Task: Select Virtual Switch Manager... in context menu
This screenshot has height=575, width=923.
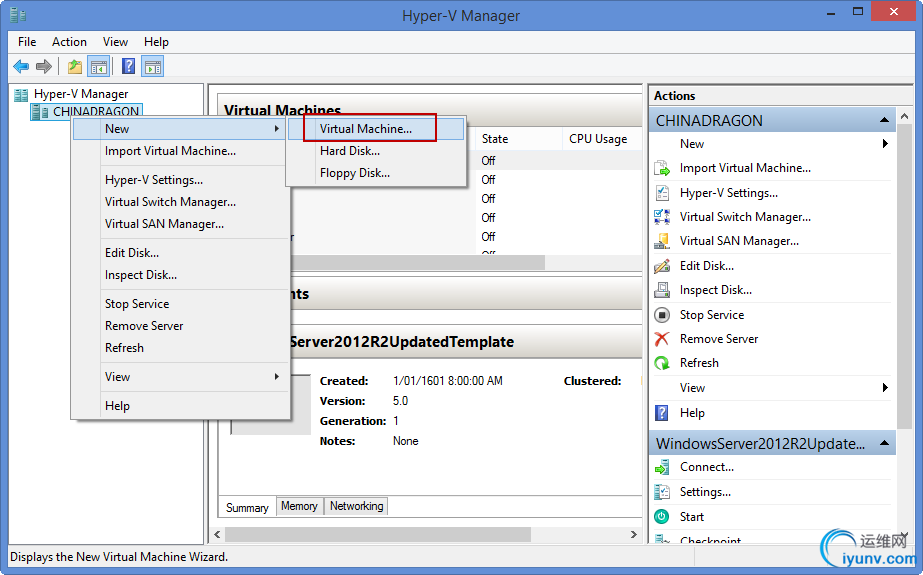Action: pyautogui.click(x=181, y=202)
